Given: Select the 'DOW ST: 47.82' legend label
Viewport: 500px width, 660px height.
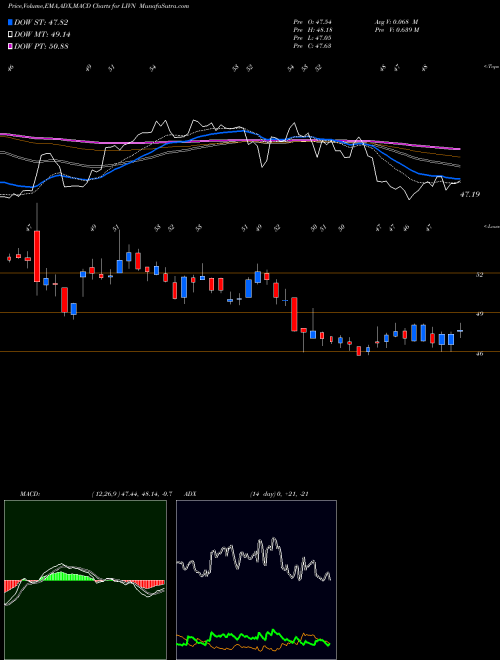Looking at the screenshot, I should [x=41, y=23].
